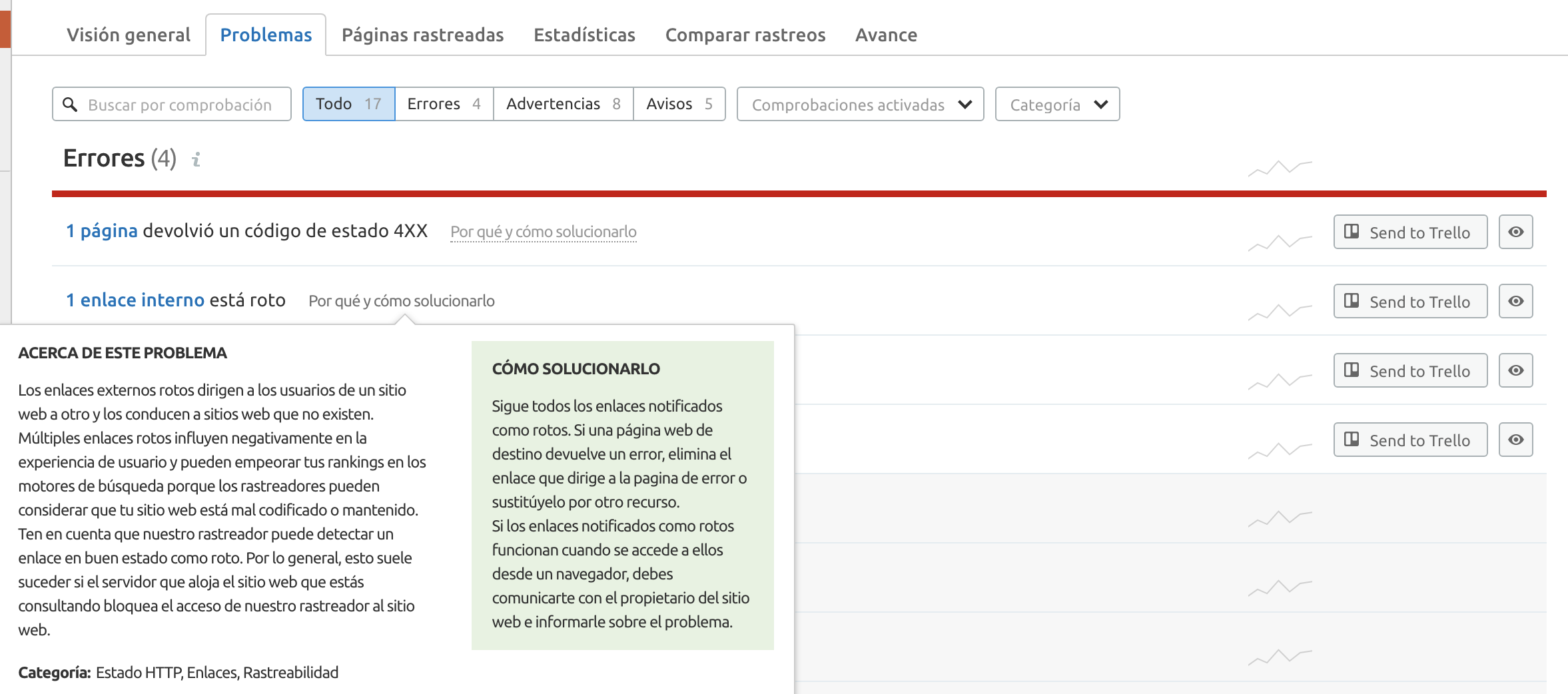This screenshot has width=1568, height=694.
Task: Click 'CÓMO SOLUCIONARLO' heading
Action: (x=576, y=369)
